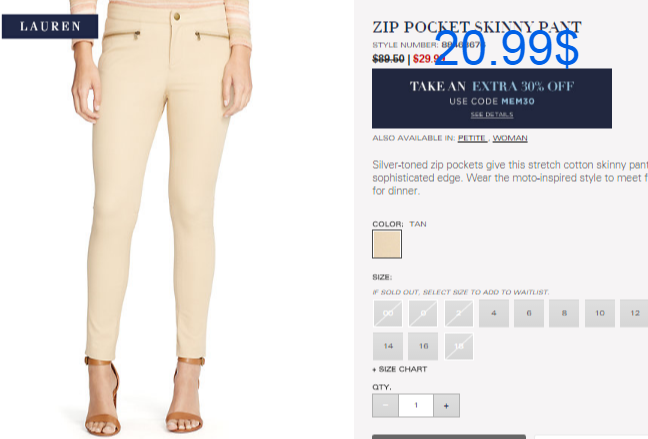Select size 8
Image resolution: width=648 pixels, height=439 pixels.
point(564,313)
